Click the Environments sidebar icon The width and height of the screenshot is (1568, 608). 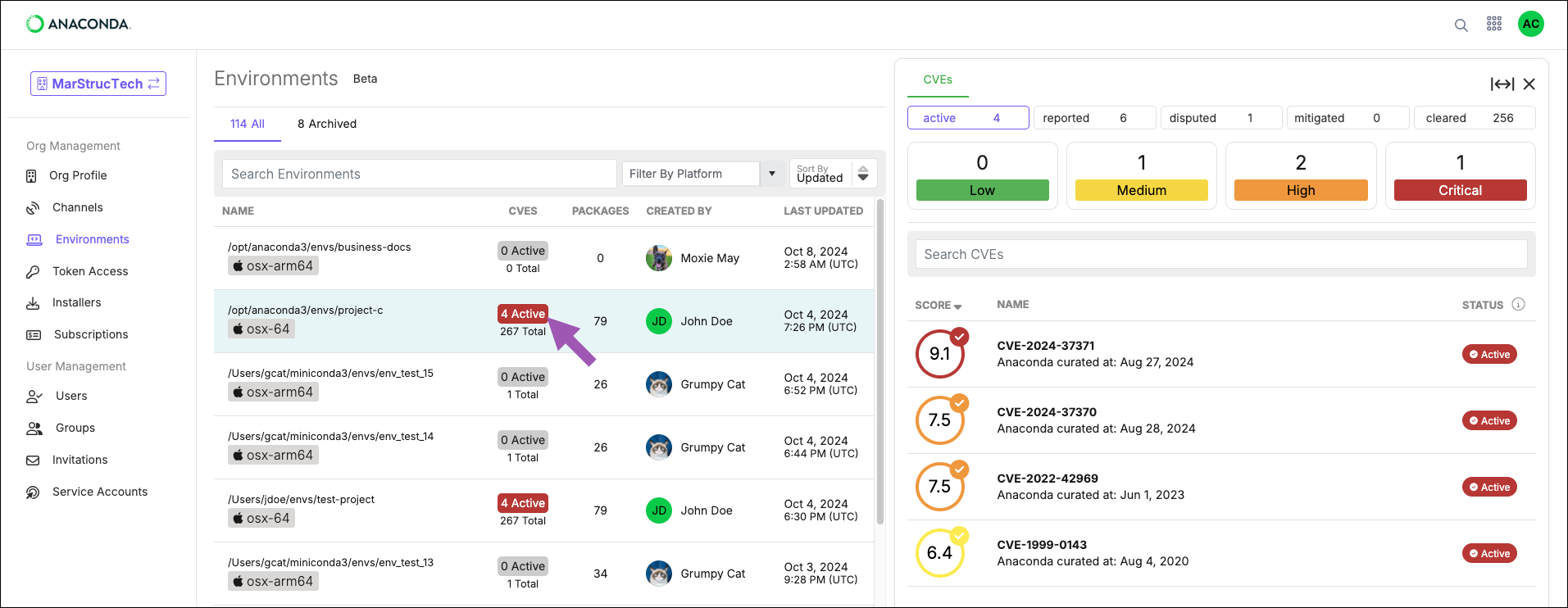click(34, 239)
